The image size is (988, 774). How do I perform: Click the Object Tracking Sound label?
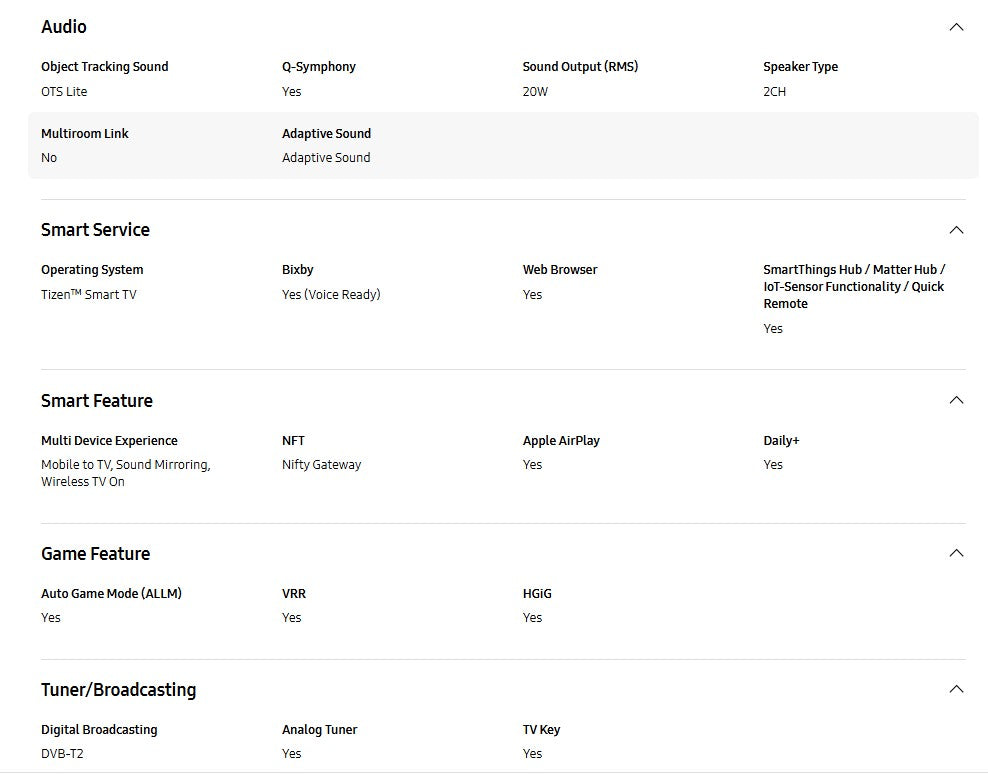(105, 67)
